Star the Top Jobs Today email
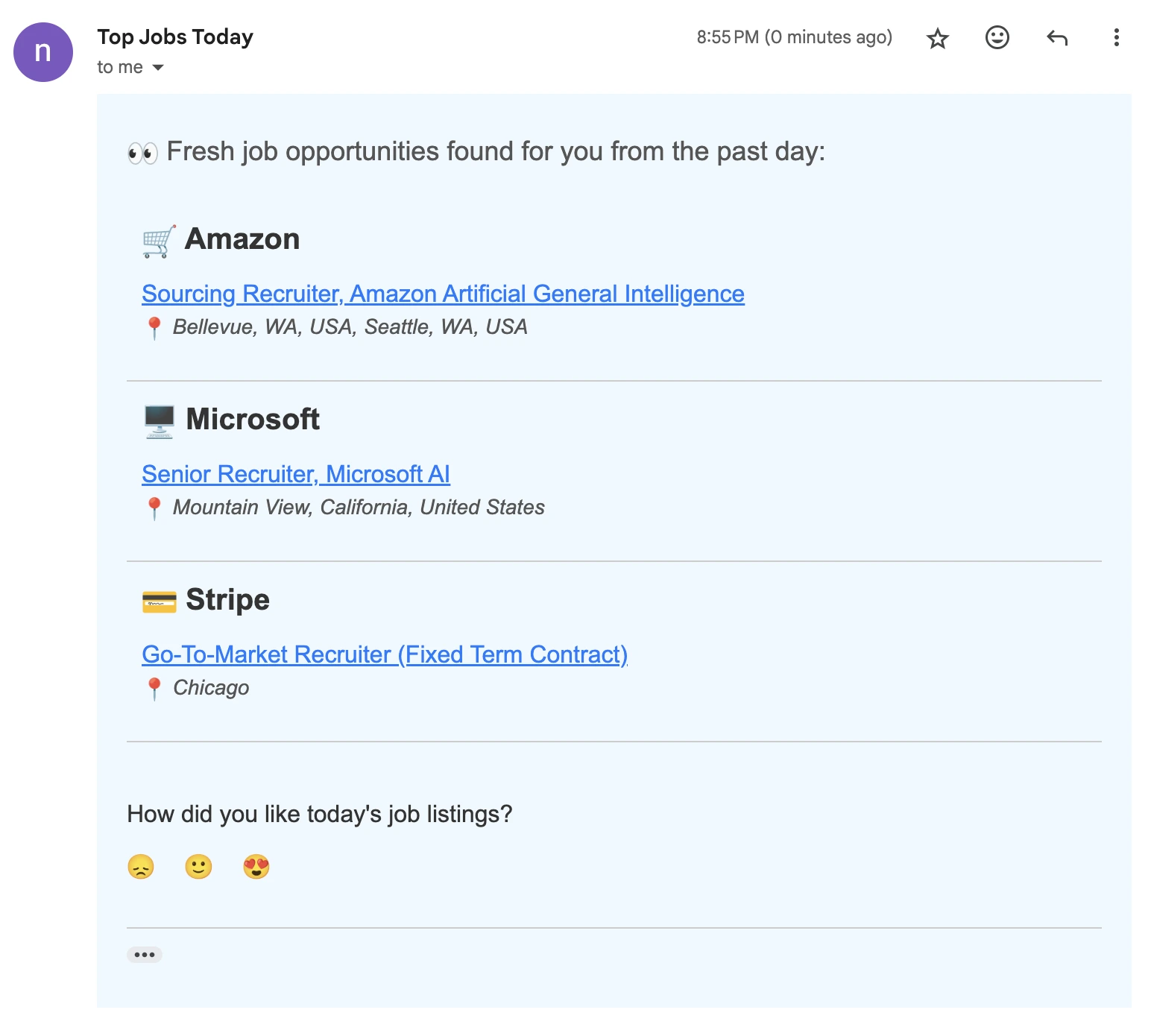The image size is (1151, 1036). pos(937,38)
